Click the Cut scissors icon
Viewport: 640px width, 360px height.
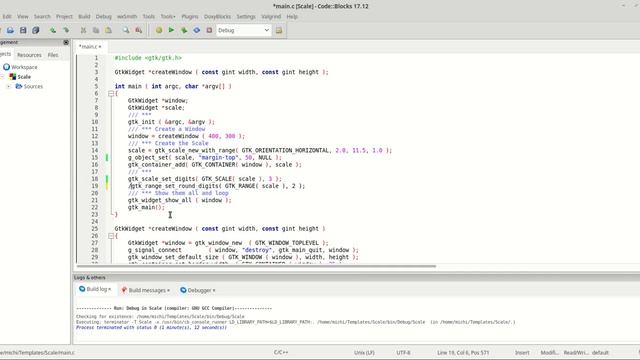tap(83, 30)
